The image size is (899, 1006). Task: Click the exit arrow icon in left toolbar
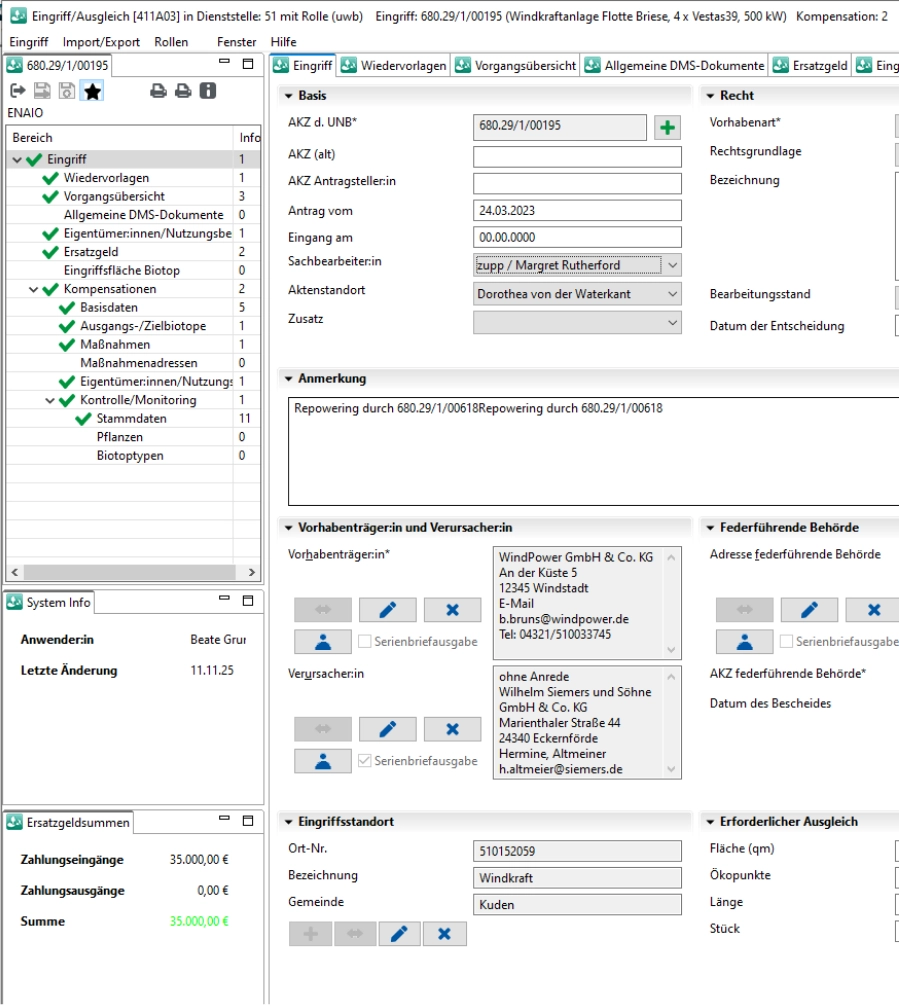point(17,91)
